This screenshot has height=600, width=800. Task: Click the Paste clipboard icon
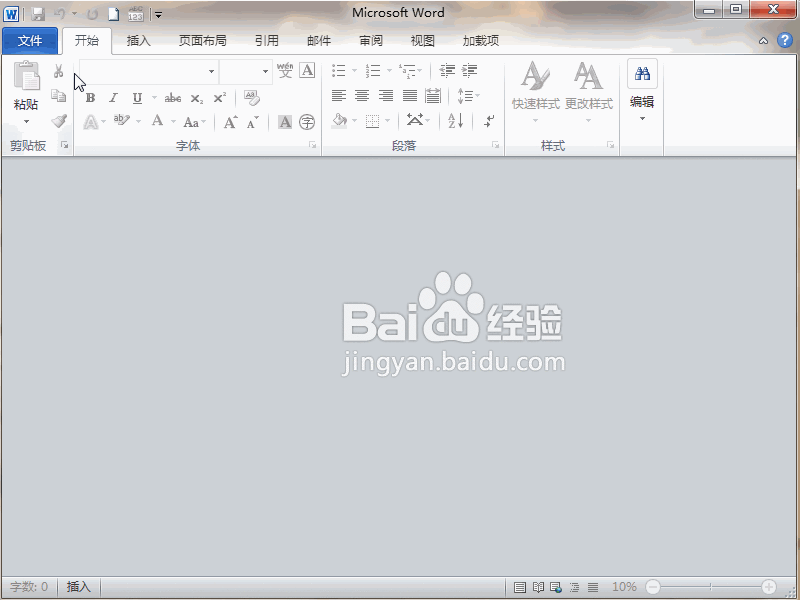[27, 76]
